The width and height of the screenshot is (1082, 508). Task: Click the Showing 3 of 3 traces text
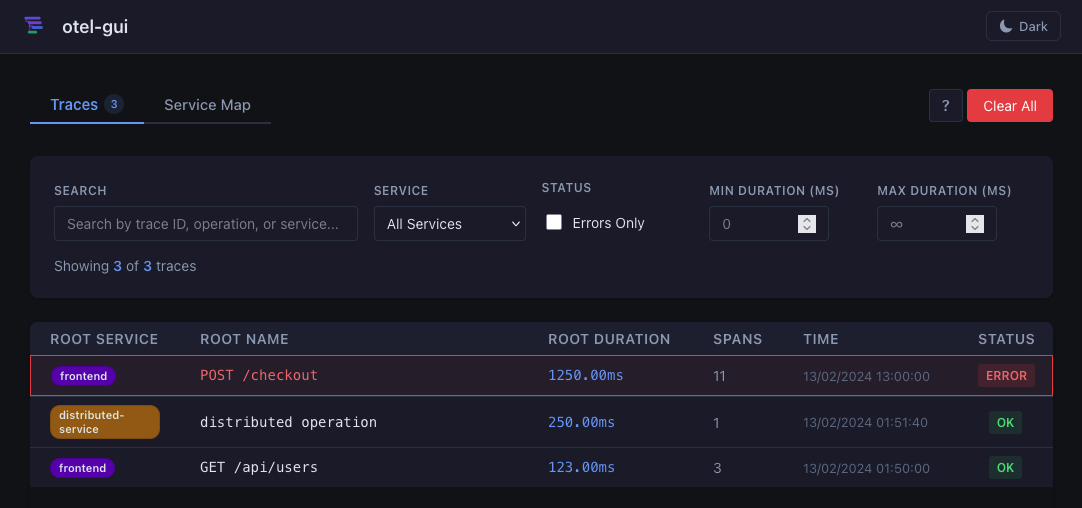[125, 266]
